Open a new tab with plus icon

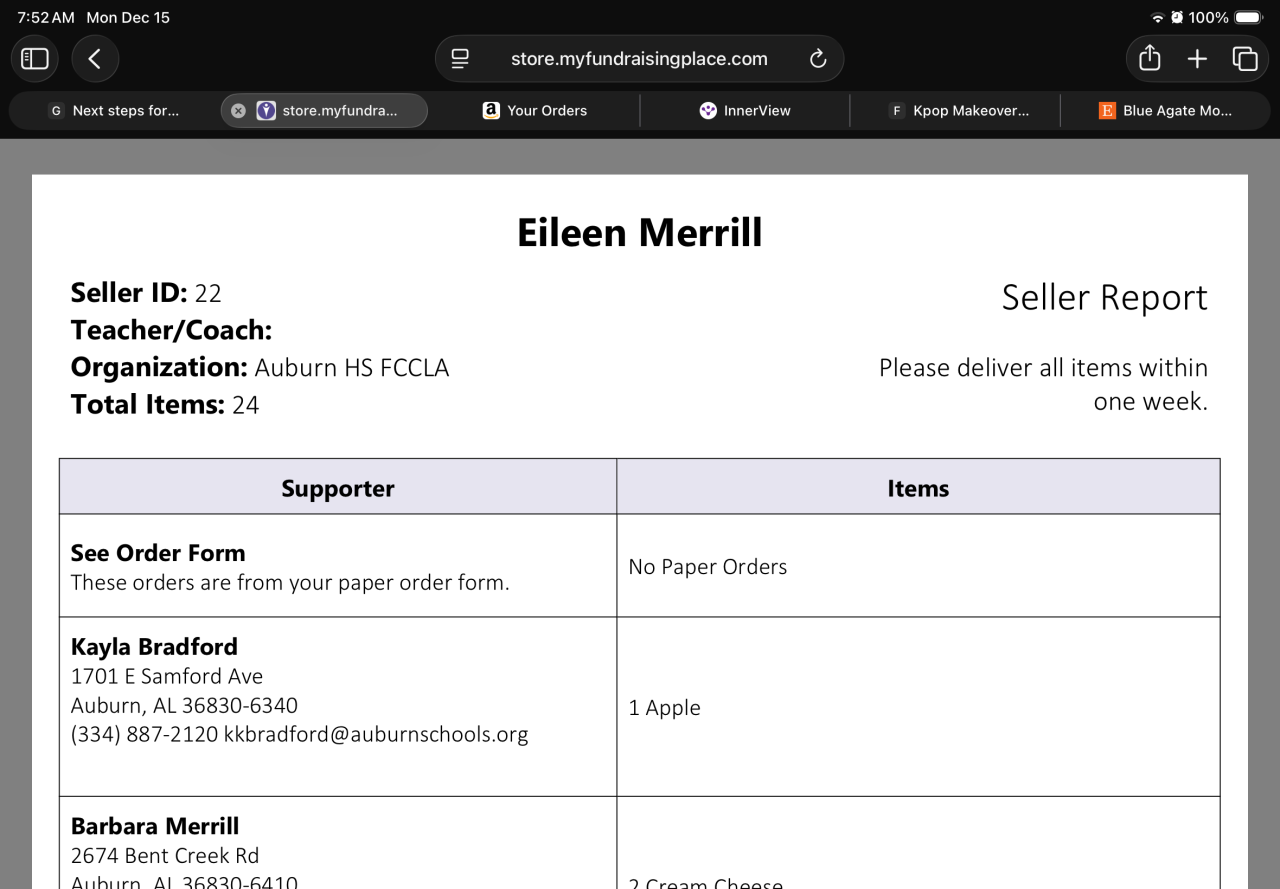pyautogui.click(x=1197, y=59)
